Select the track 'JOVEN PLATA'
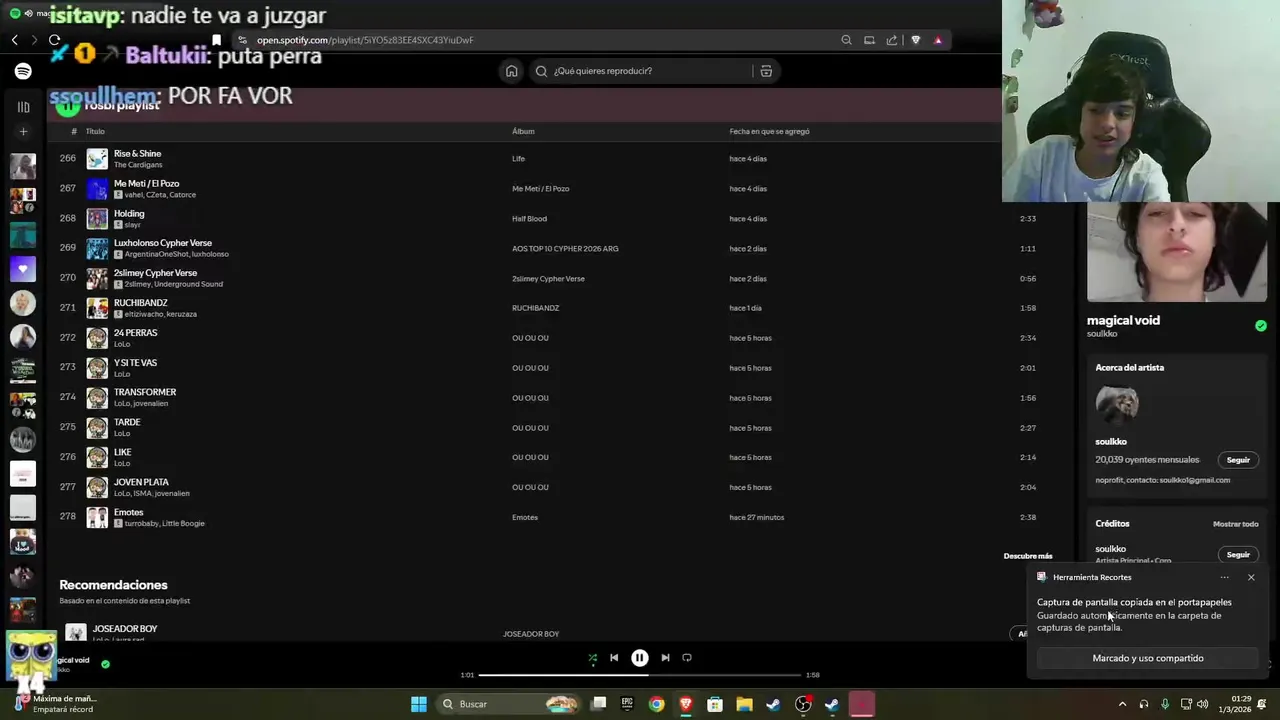Screen dimensions: 1280x720 [141, 482]
